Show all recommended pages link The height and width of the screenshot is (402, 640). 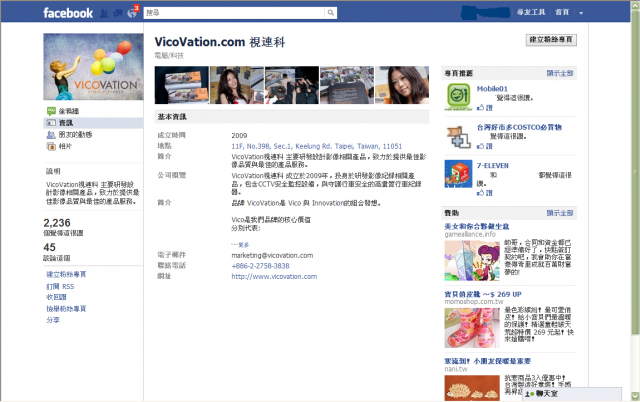560,73
